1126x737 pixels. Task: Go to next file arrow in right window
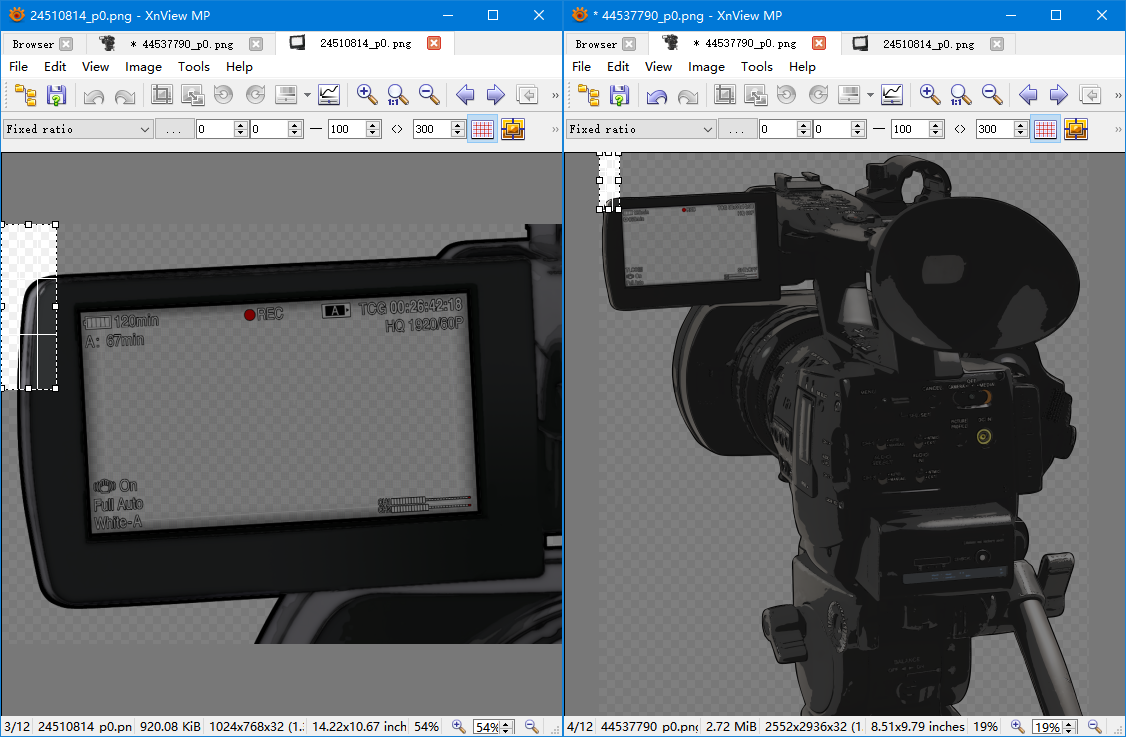[x=1058, y=95]
